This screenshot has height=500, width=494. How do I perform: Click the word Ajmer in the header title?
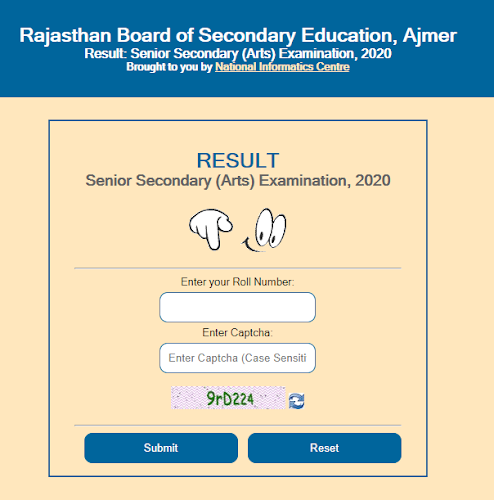point(430,36)
